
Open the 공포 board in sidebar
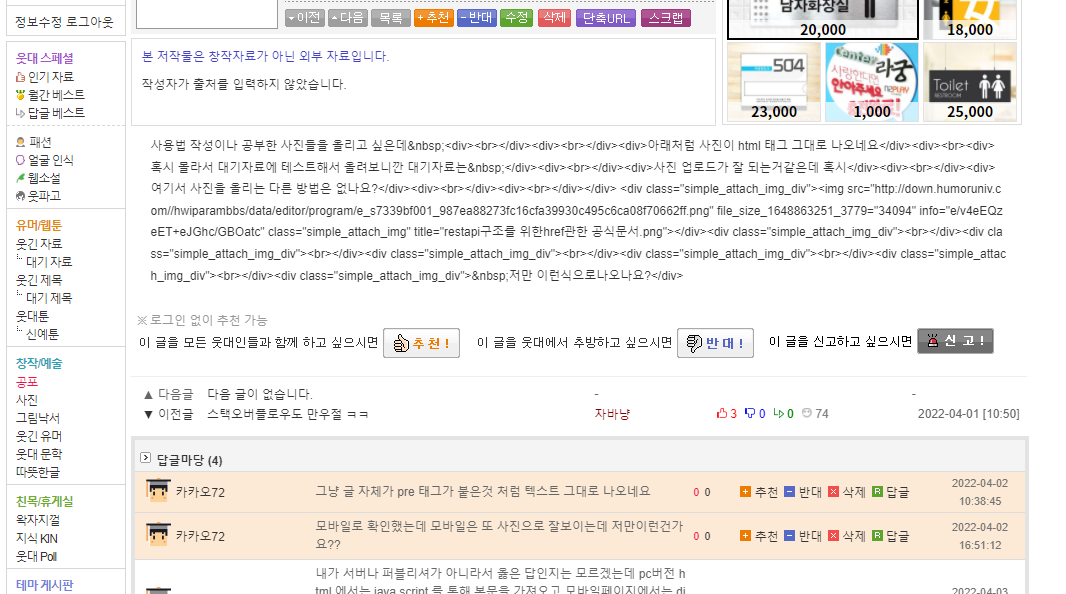pyautogui.click(x=27, y=382)
